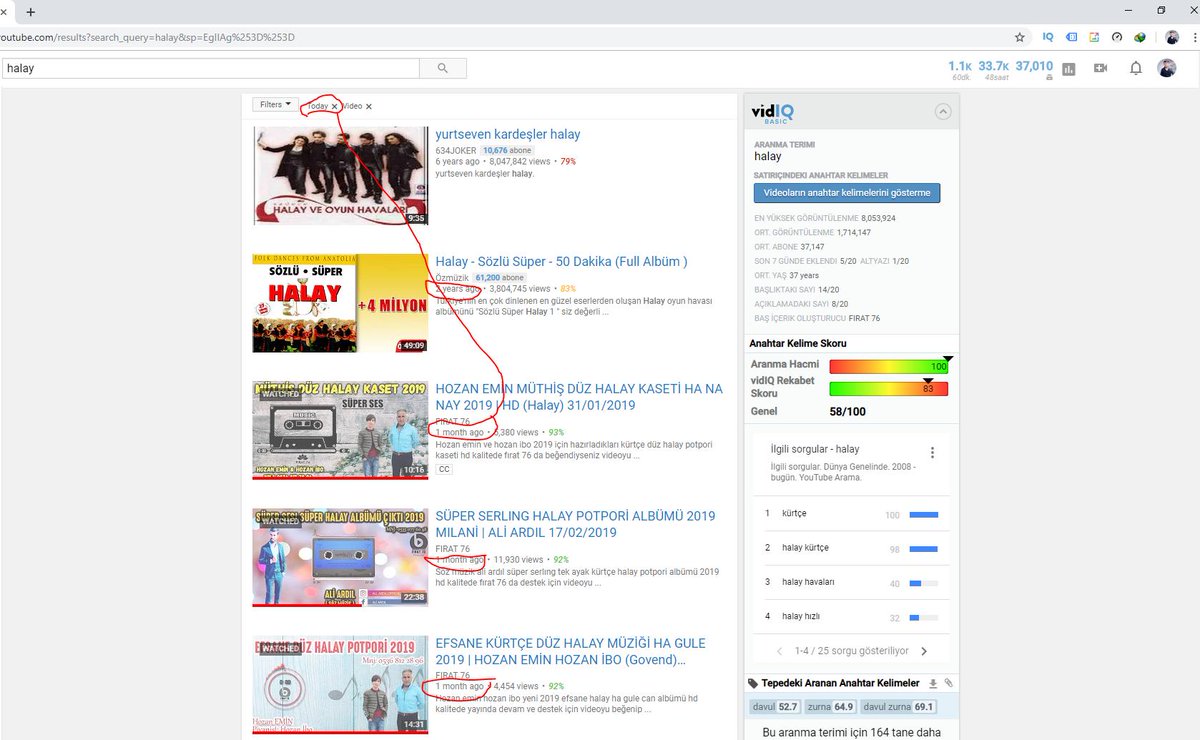This screenshot has width=1200, height=740.
Task: Download the top searched keywords list
Action: 933,683
